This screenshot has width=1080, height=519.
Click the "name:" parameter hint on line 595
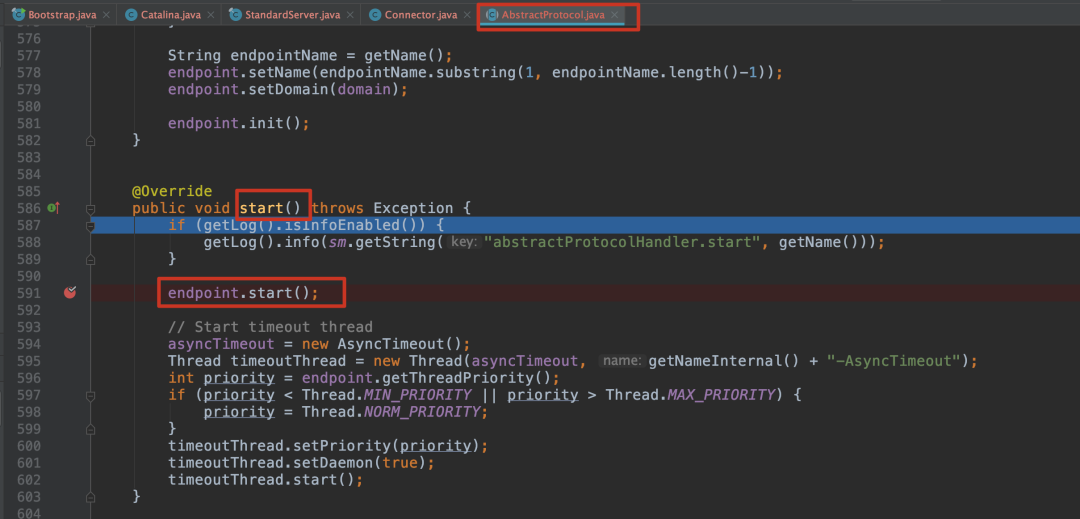622,361
